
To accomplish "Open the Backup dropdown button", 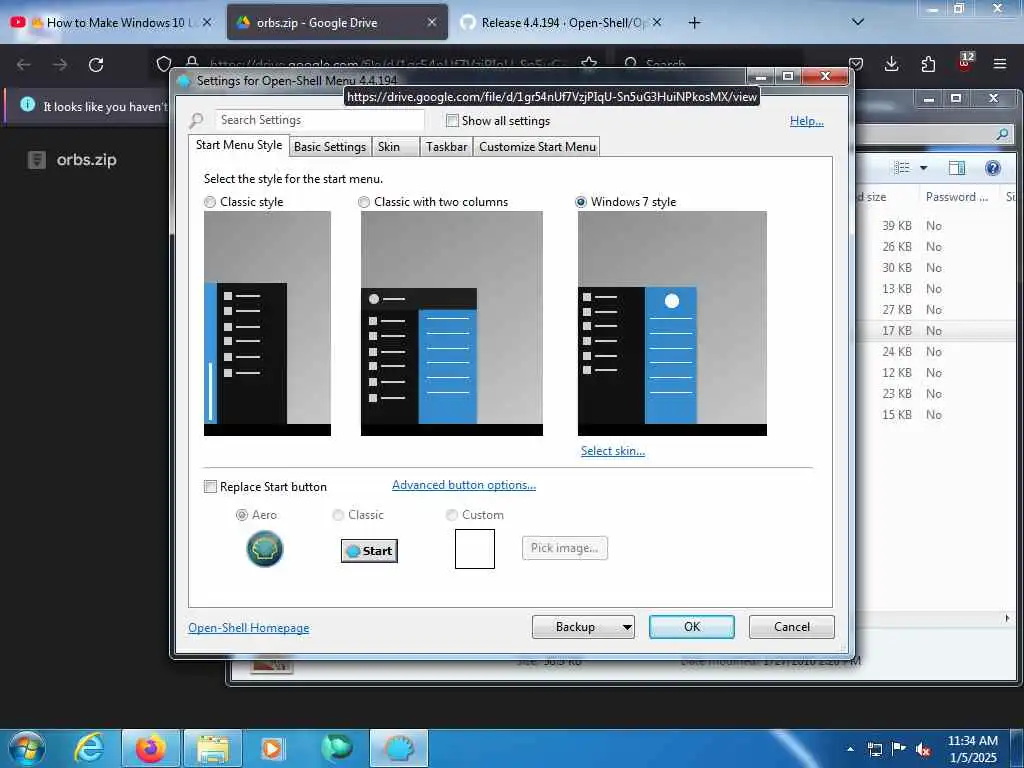I will (583, 627).
